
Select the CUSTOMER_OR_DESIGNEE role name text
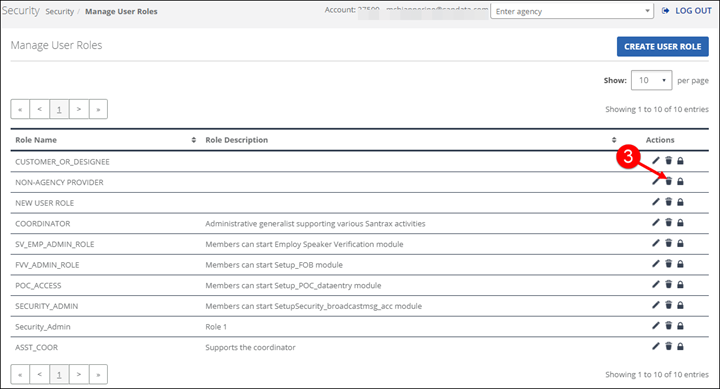point(62,162)
